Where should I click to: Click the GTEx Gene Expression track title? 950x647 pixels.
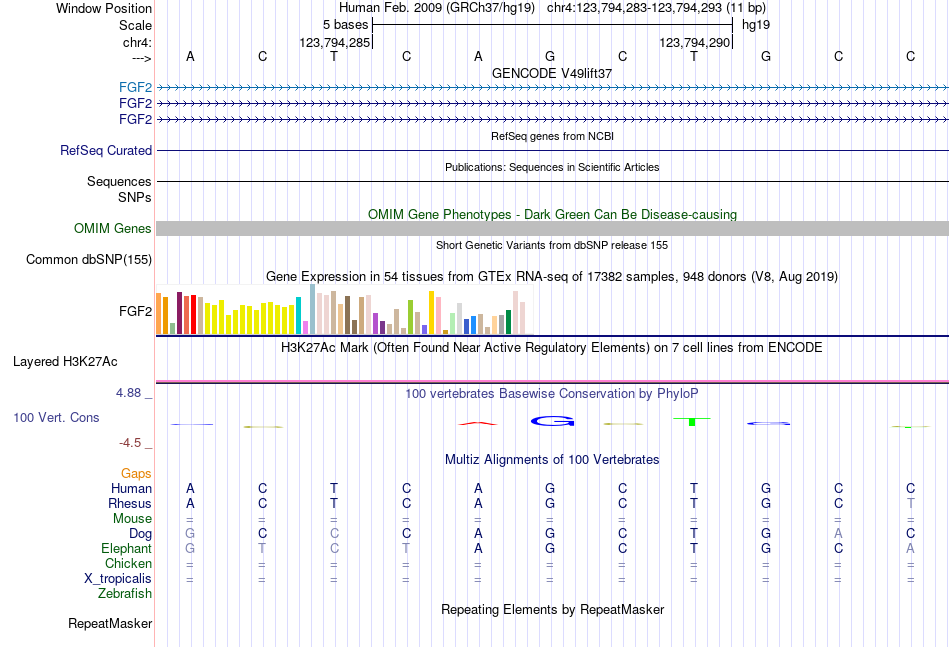[552, 277]
